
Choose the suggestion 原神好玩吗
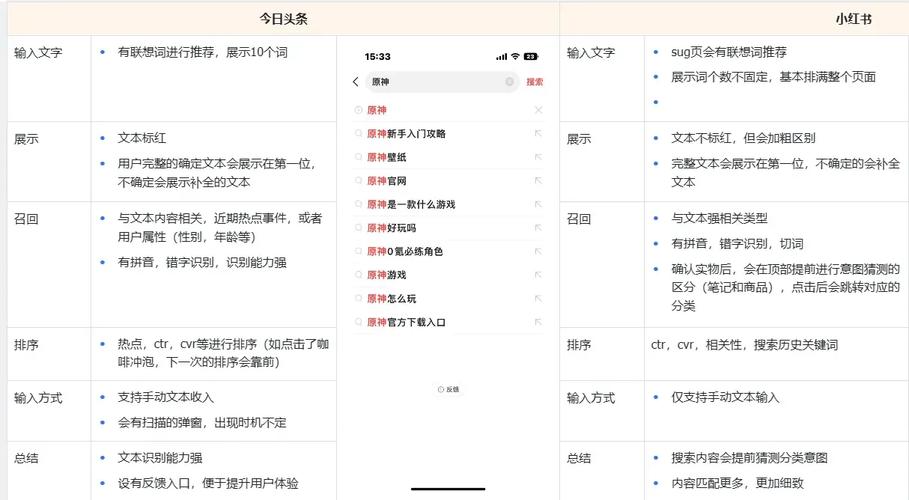pyautogui.click(x=391, y=227)
